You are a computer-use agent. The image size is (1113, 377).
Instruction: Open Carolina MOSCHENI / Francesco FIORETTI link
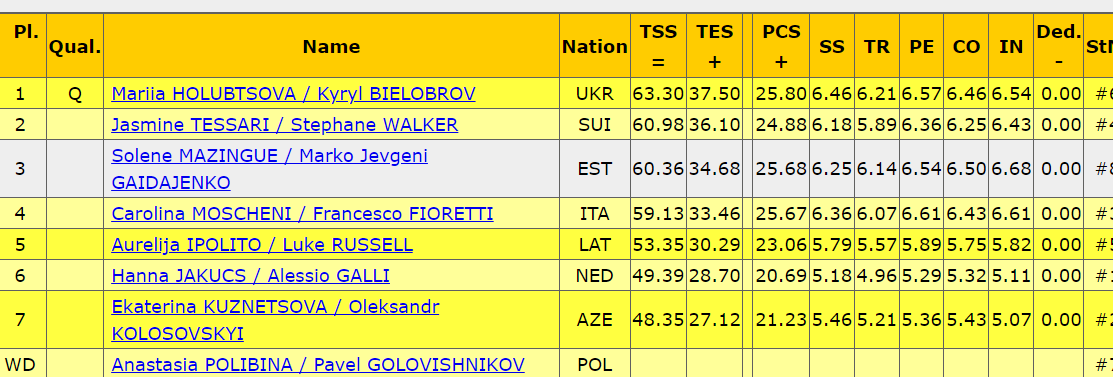coord(302,214)
